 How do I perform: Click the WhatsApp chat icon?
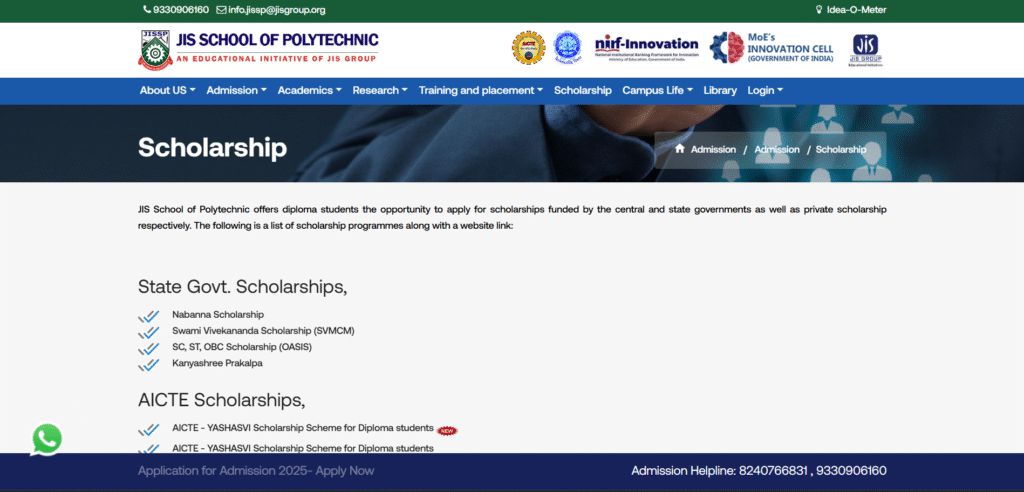(x=46, y=439)
